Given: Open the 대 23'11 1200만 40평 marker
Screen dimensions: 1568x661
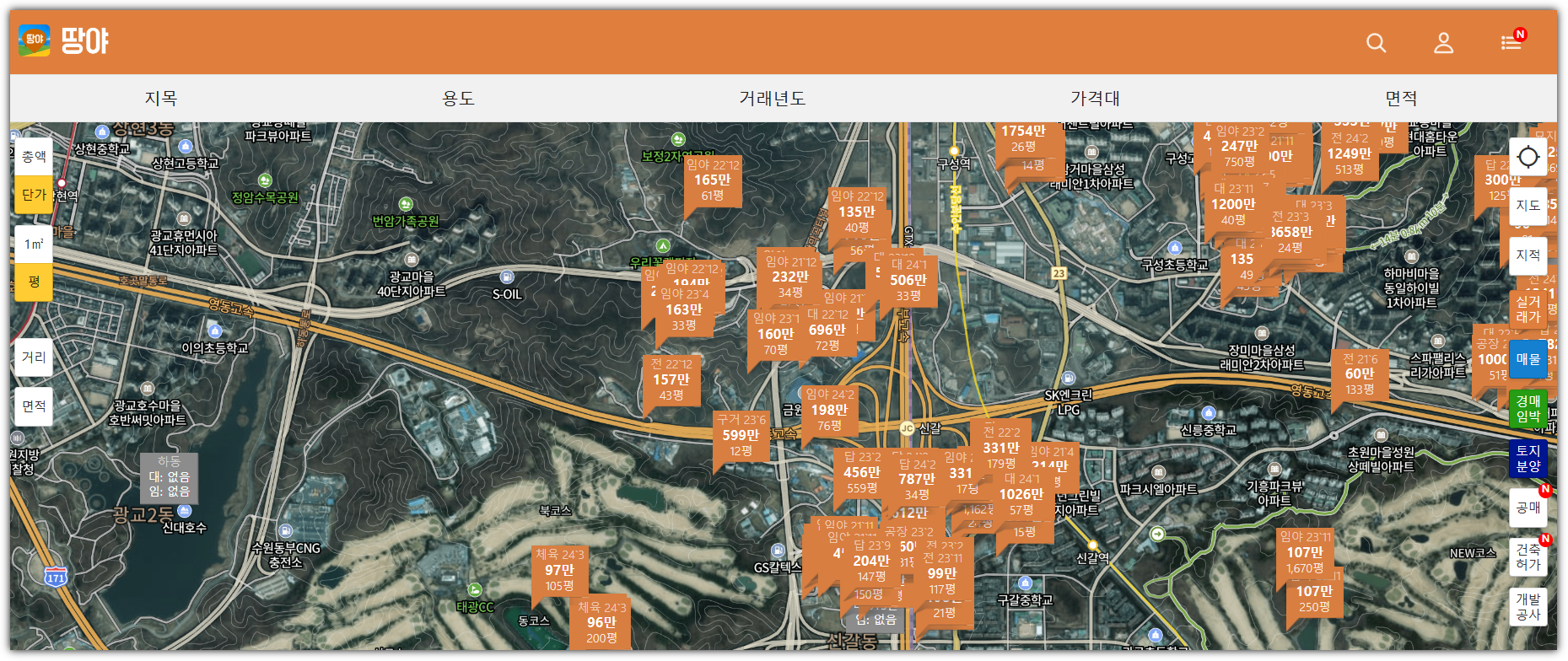Looking at the screenshot, I should [x=1233, y=204].
